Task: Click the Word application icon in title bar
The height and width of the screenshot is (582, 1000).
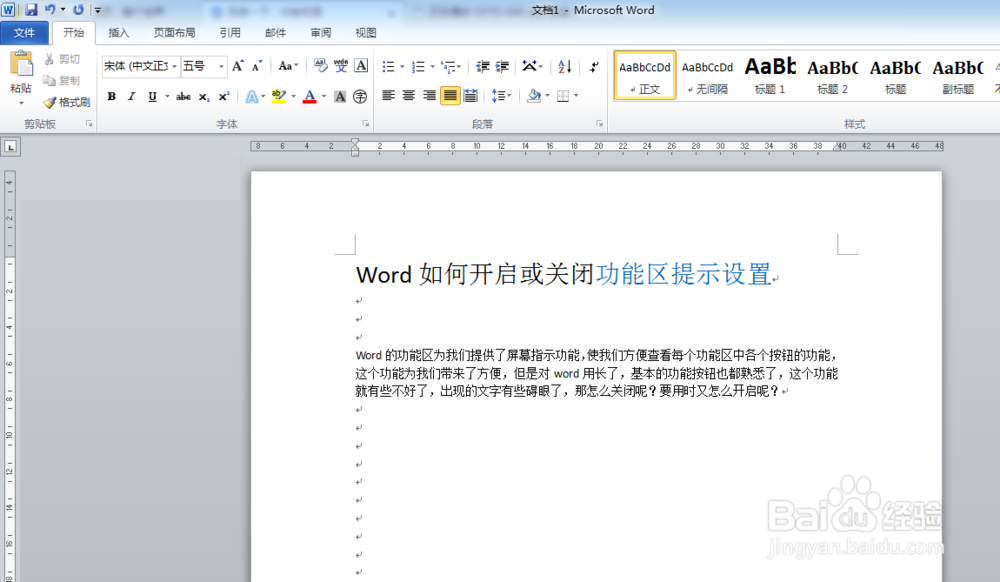Action: pyautogui.click(x=8, y=10)
